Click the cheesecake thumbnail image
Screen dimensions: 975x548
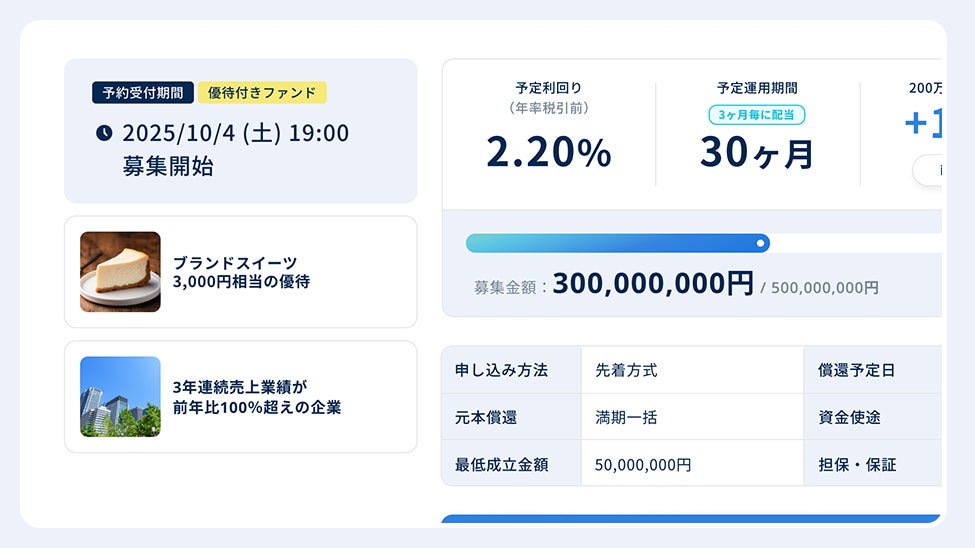pos(120,272)
